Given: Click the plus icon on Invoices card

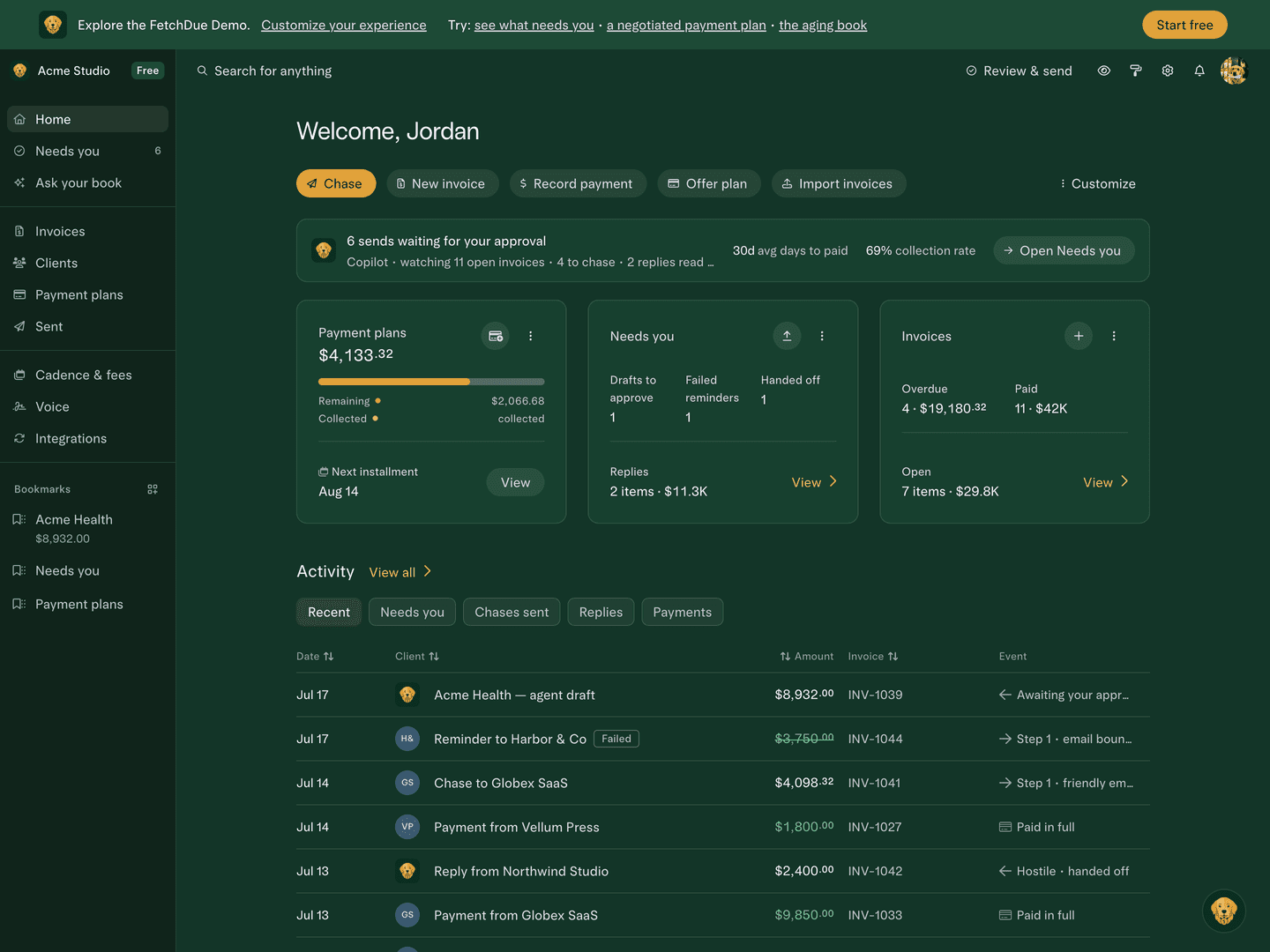Looking at the screenshot, I should pyautogui.click(x=1079, y=336).
